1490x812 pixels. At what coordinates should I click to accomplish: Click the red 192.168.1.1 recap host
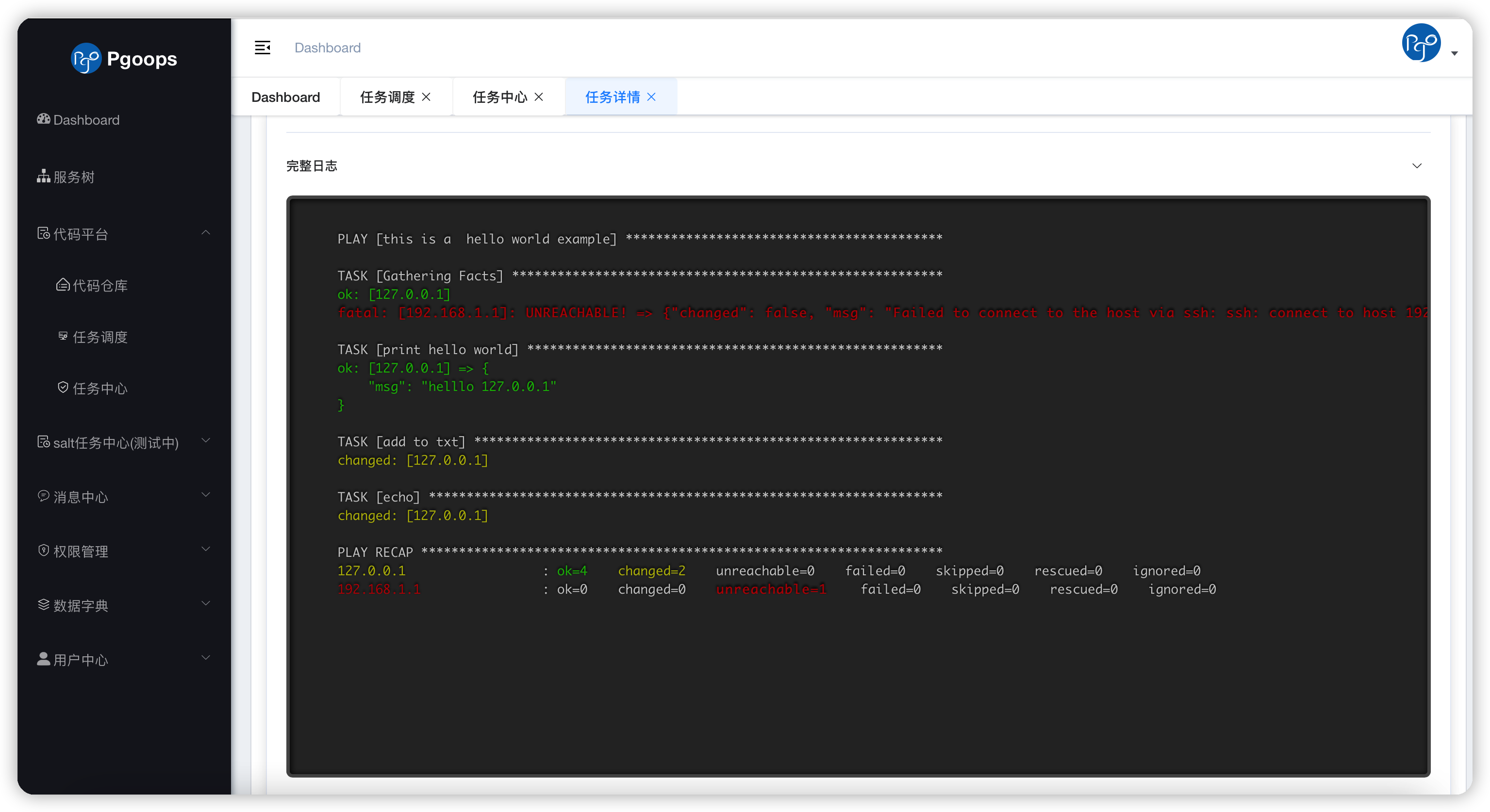[379, 589]
